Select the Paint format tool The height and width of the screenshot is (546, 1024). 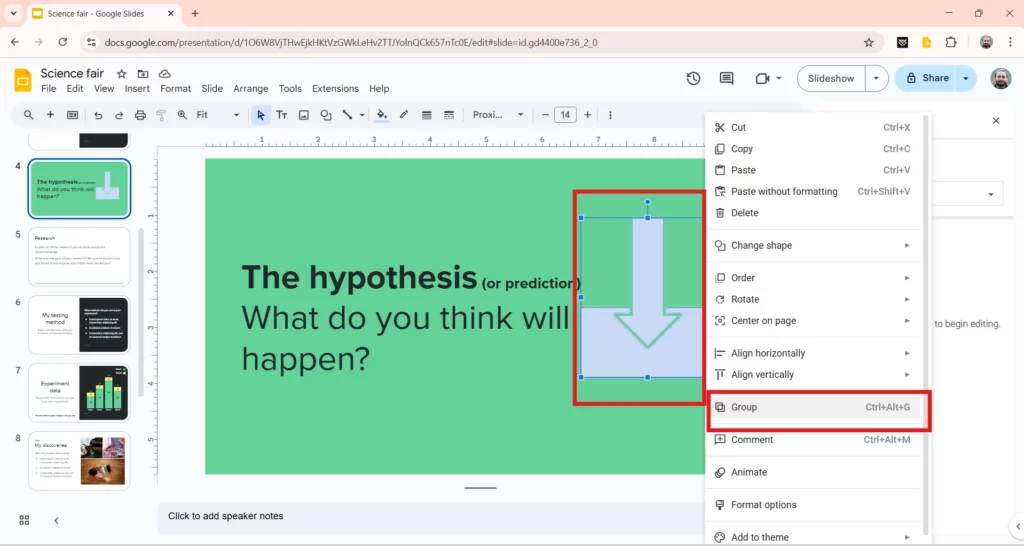(161, 115)
